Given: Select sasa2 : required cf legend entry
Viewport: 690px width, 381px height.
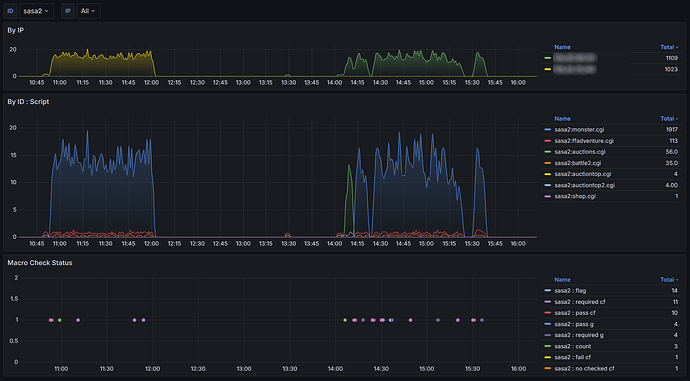Looking at the screenshot, I should pyautogui.click(x=580, y=302).
